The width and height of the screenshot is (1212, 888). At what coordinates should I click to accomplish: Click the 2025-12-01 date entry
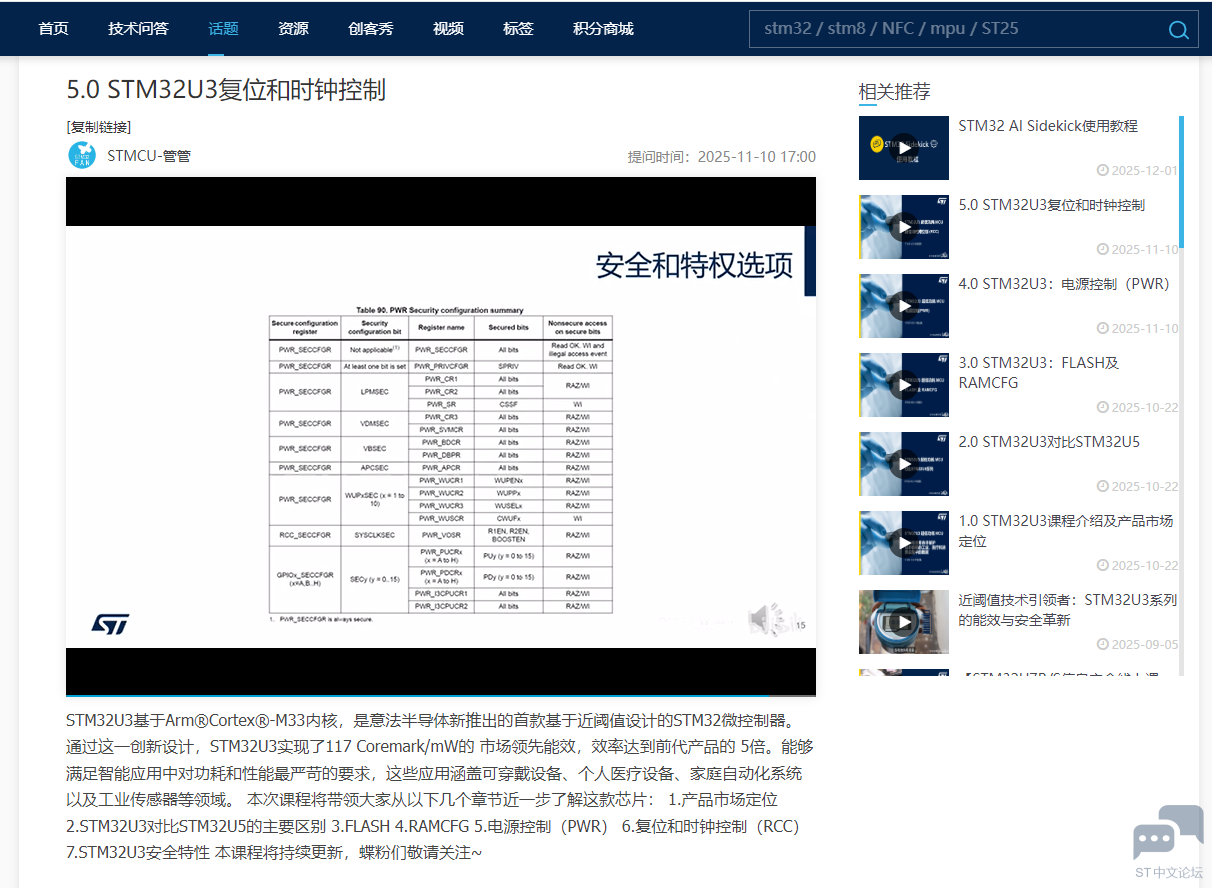(1138, 171)
